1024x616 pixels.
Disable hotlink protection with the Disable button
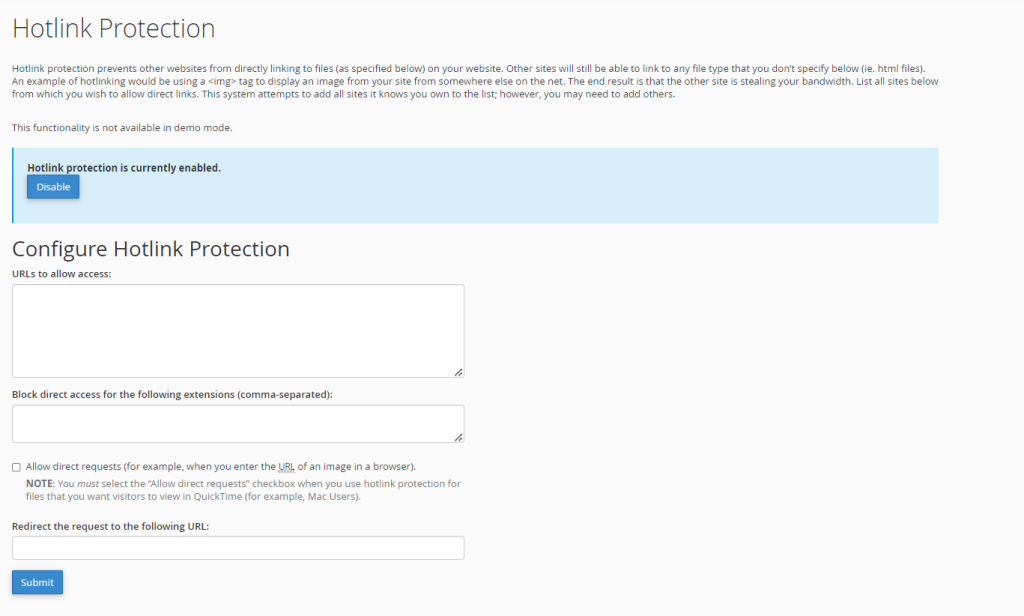pyautogui.click(x=53, y=187)
